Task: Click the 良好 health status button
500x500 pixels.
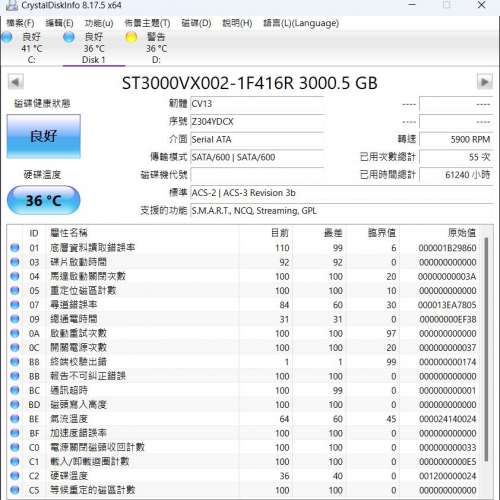Action: pos(44,136)
